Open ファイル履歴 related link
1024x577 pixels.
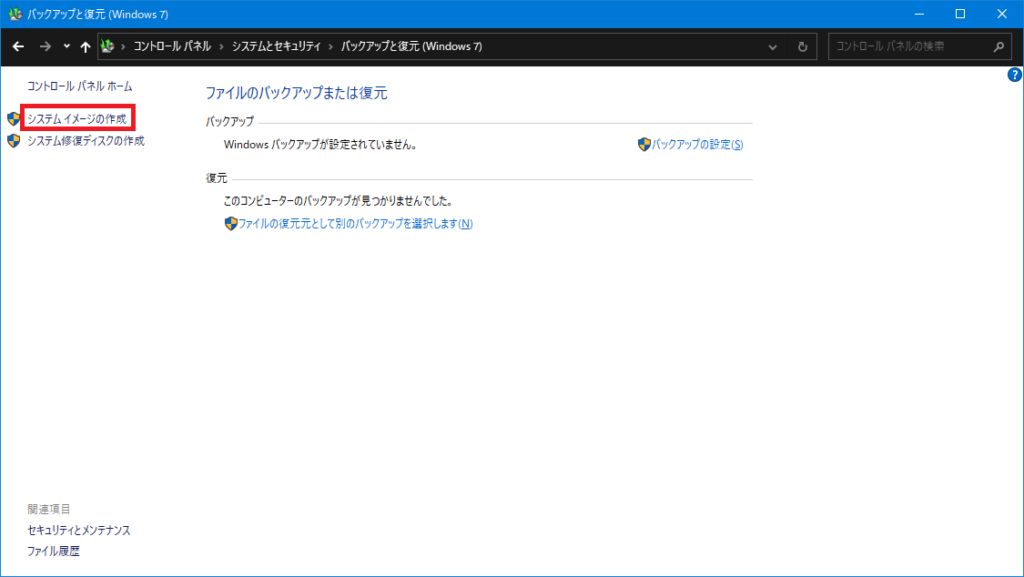pyautogui.click(x=54, y=551)
